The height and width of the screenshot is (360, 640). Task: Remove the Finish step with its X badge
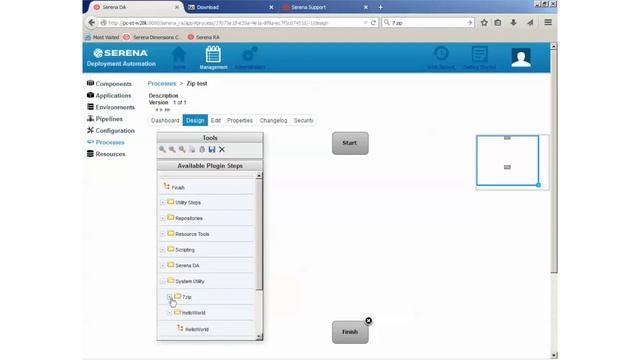pyautogui.click(x=369, y=321)
